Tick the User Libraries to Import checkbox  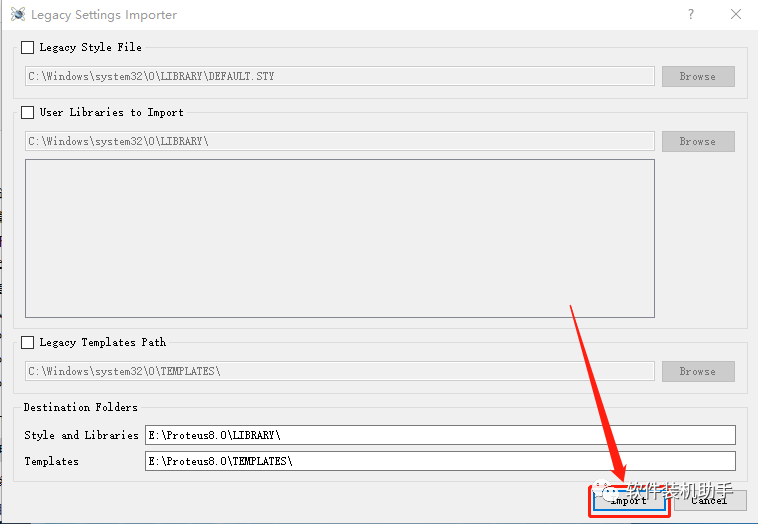[x=28, y=113]
